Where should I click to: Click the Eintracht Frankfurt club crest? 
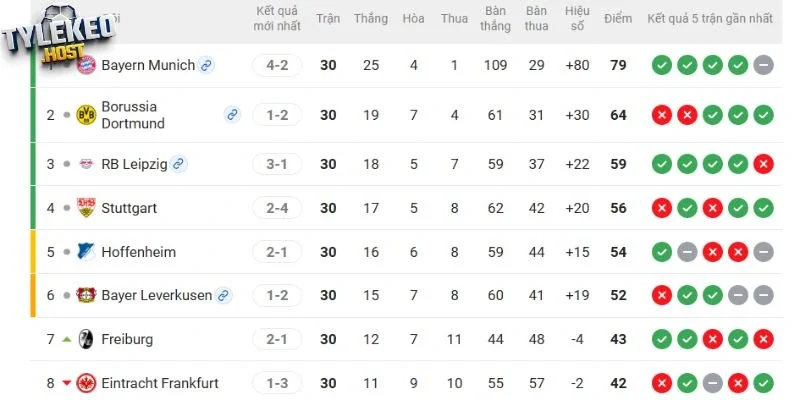pyautogui.click(x=85, y=383)
